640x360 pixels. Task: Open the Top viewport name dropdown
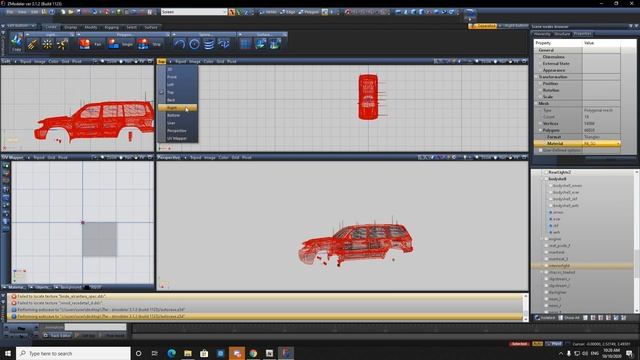(162, 61)
